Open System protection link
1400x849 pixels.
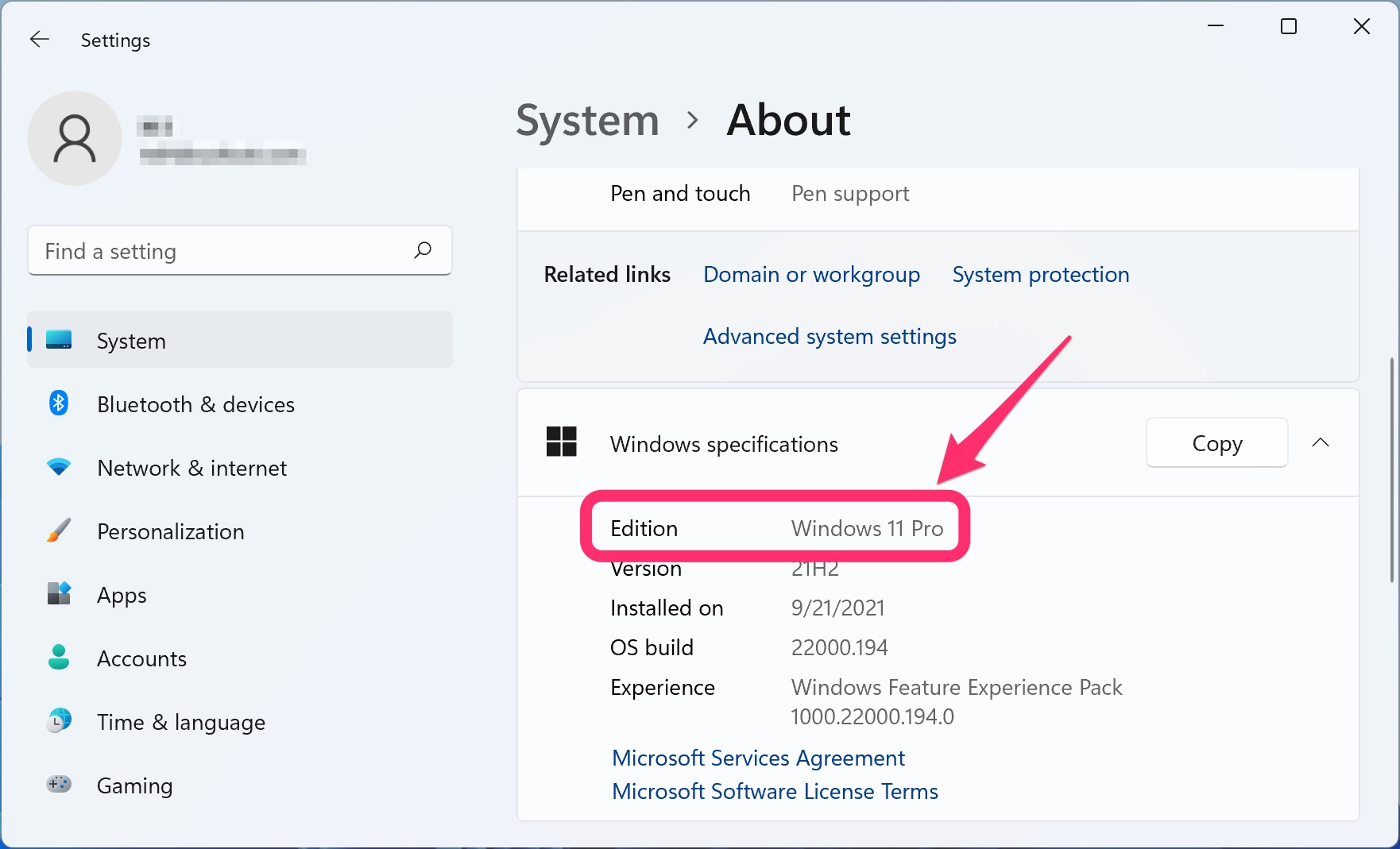click(1040, 275)
